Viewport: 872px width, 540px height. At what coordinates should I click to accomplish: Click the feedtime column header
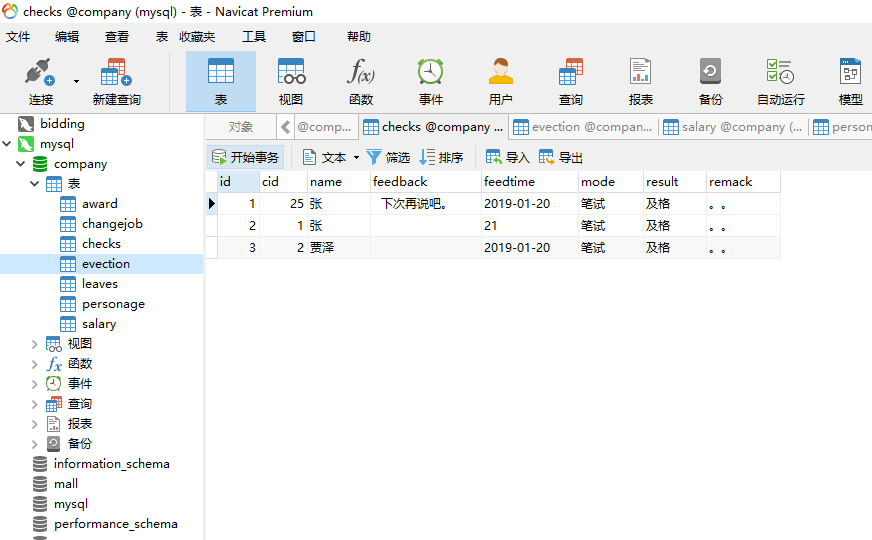click(529, 182)
